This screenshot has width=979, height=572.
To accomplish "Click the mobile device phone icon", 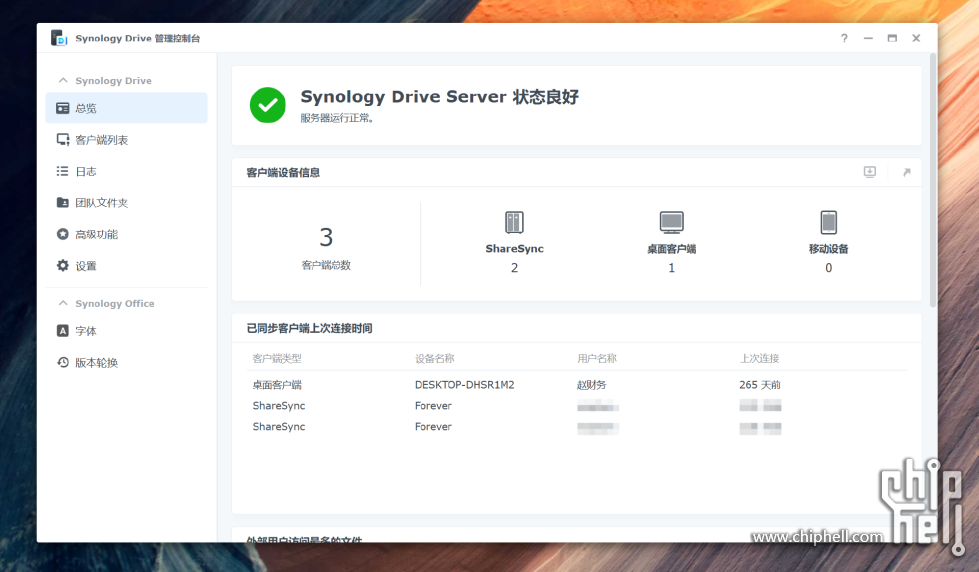I will click(x=829, y=222).
